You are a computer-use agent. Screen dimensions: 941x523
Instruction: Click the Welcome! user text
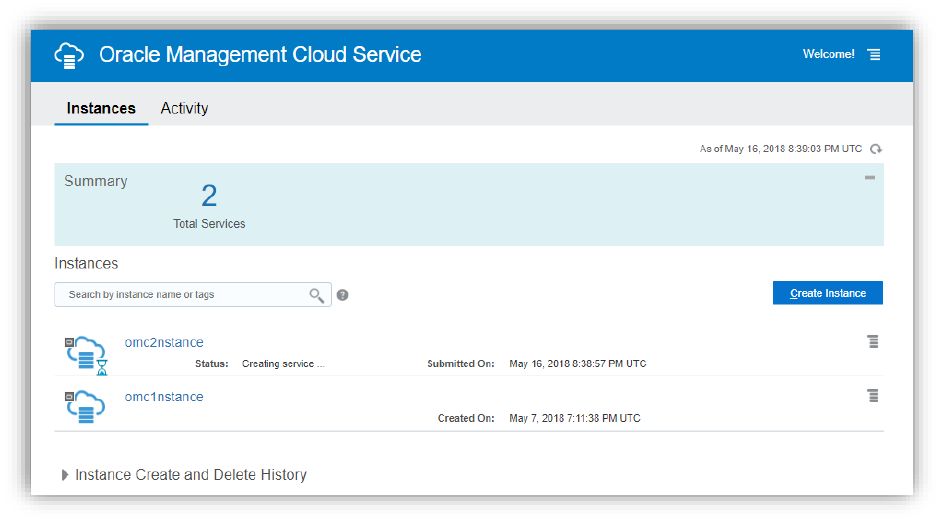pyautogui.click(x=828, y=54)
